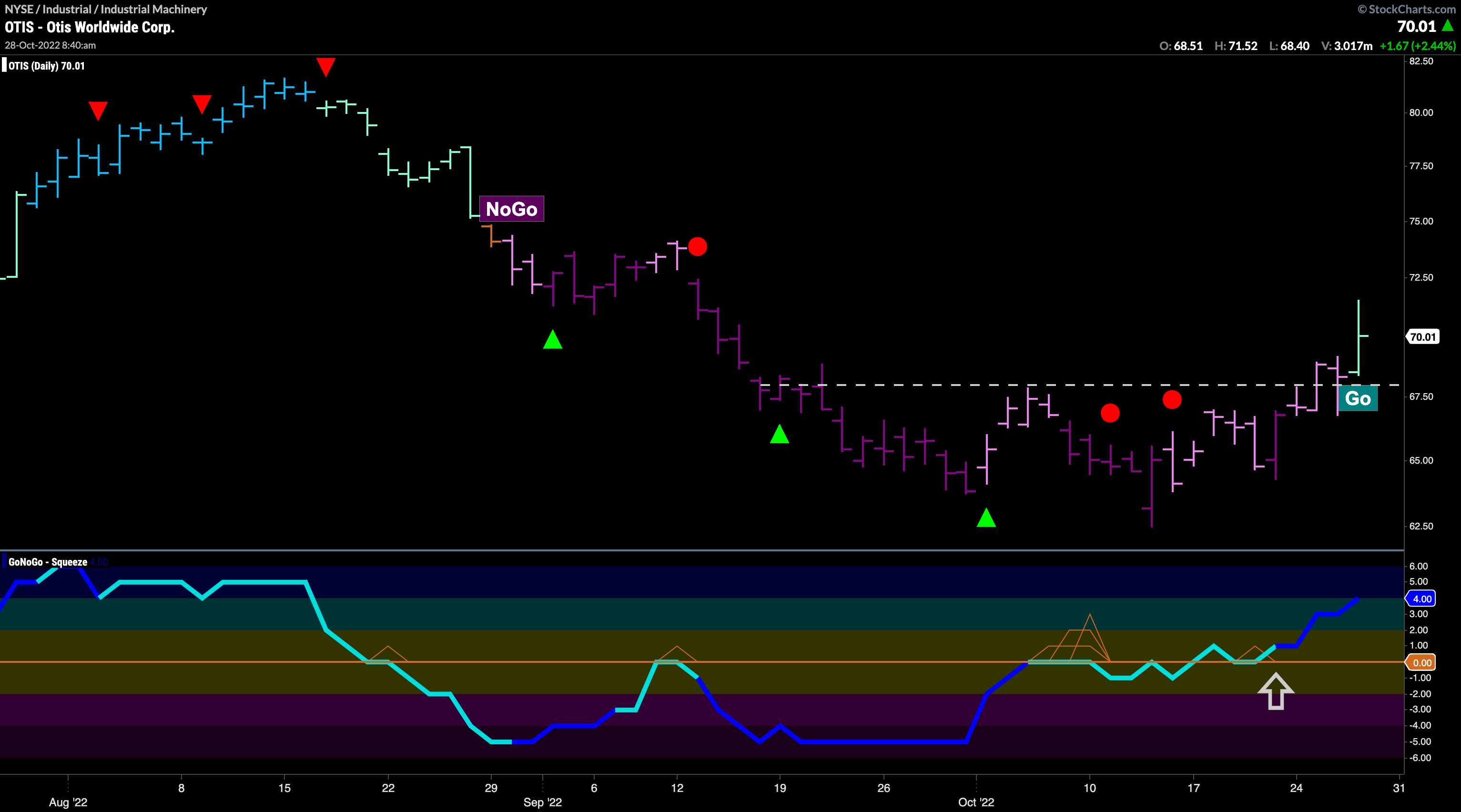Viewport: 1461px width, 812px height.
Task: Click the white legend marker beside OTIS (Daily)
Action: click(x=5, y=65)
